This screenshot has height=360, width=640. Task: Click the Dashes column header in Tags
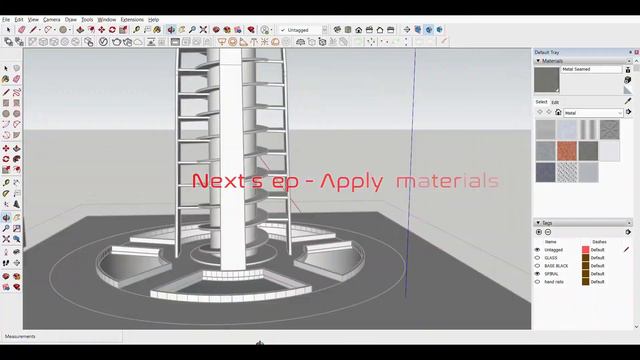click(x=599, y=242)
